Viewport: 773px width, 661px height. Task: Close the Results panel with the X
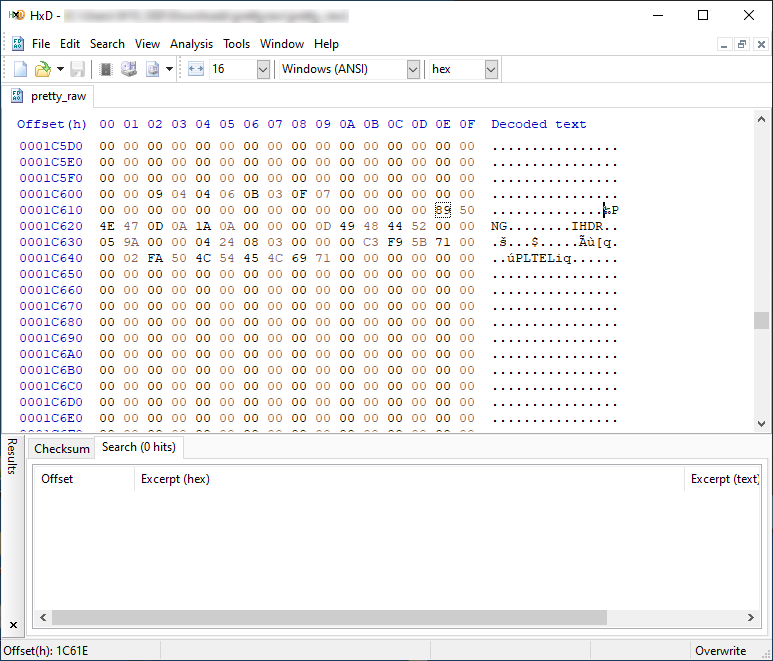(13, 625)
